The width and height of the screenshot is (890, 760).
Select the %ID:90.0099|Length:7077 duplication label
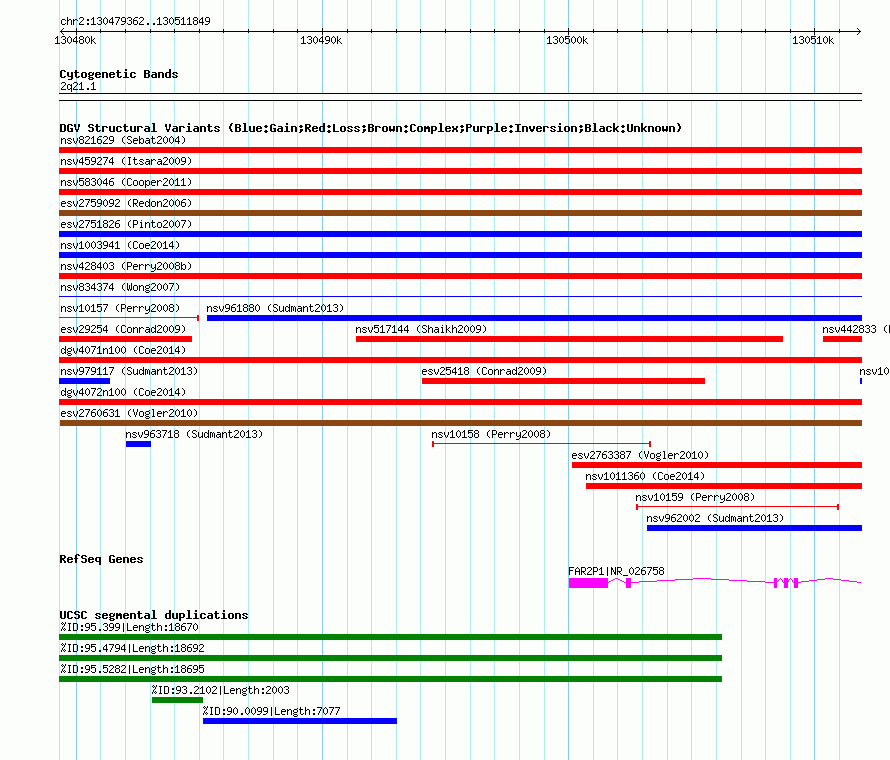click(271, 711)
